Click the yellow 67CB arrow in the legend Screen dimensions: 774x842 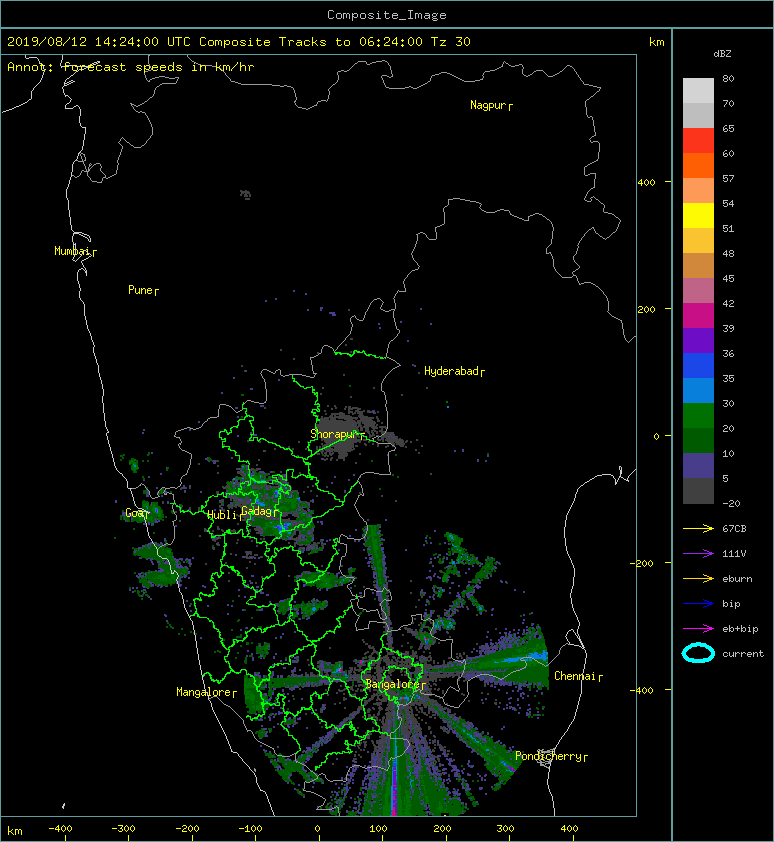point(698,528)
